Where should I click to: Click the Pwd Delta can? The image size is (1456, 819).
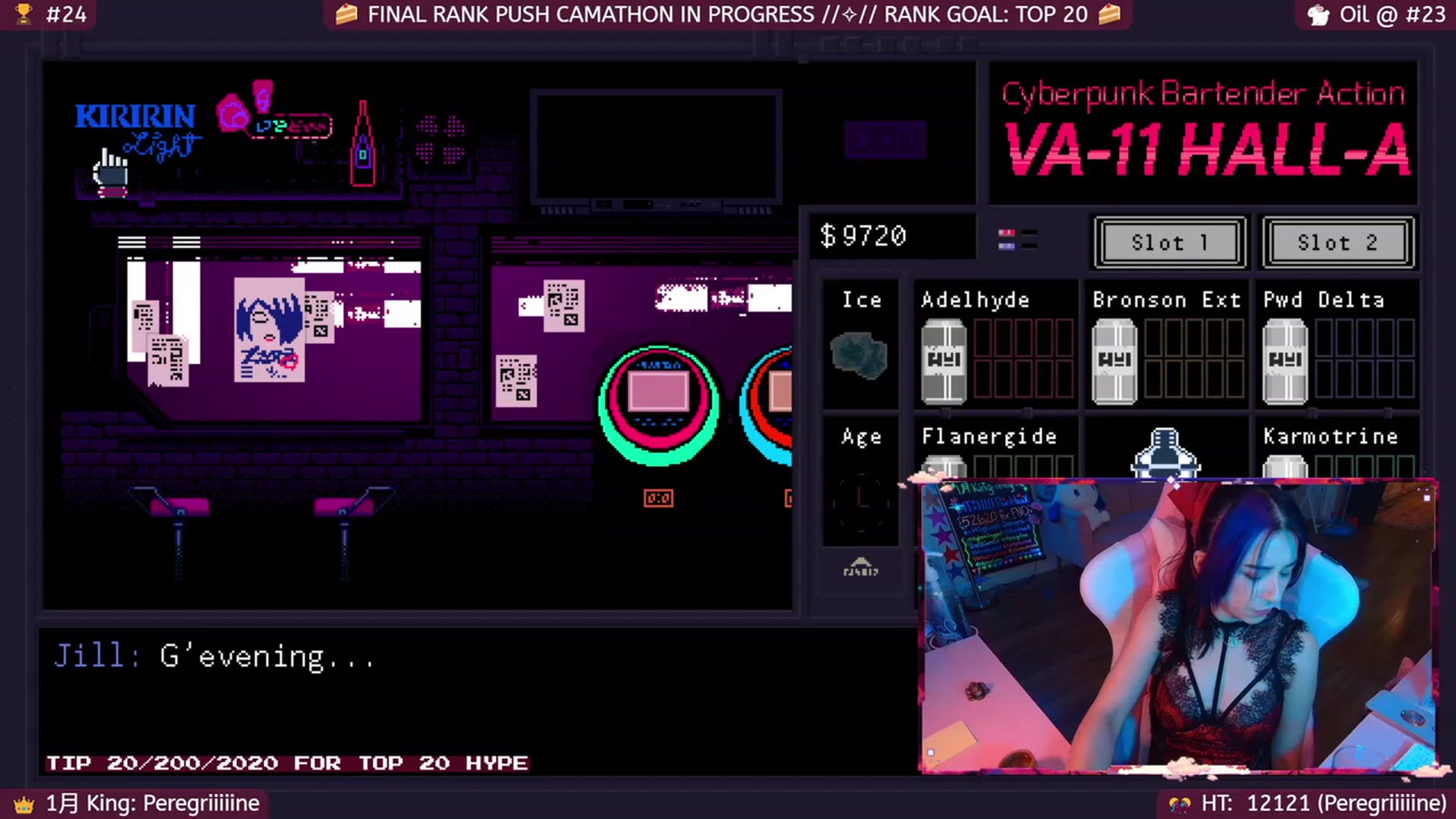click(1285, 361)
